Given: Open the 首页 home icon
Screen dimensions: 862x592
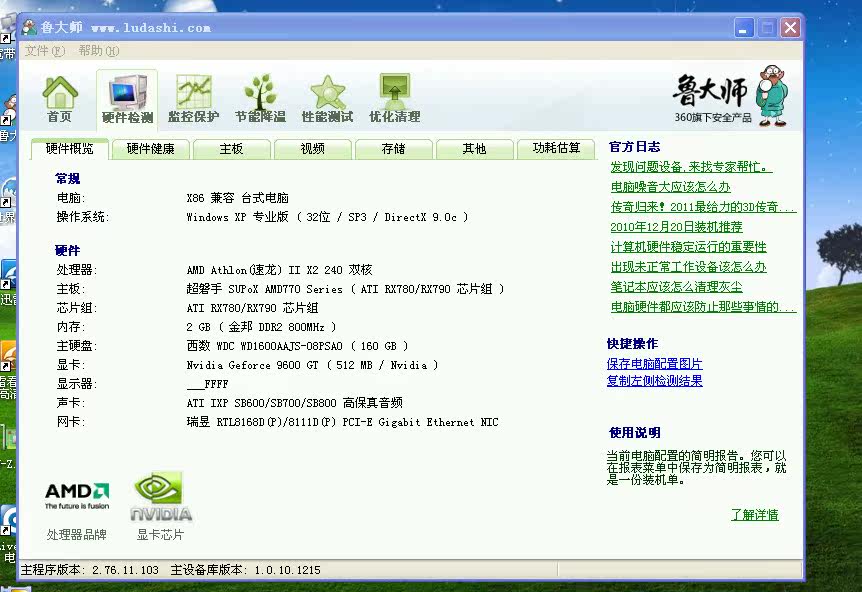Looking at the screenshot, I should coord(59,99).
